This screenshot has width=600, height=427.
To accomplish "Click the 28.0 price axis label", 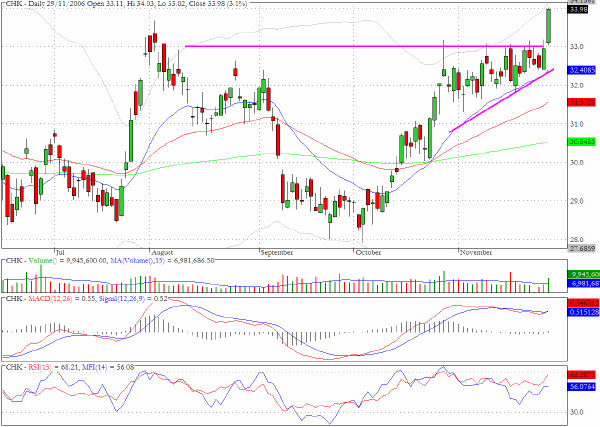I will point(577,240).
